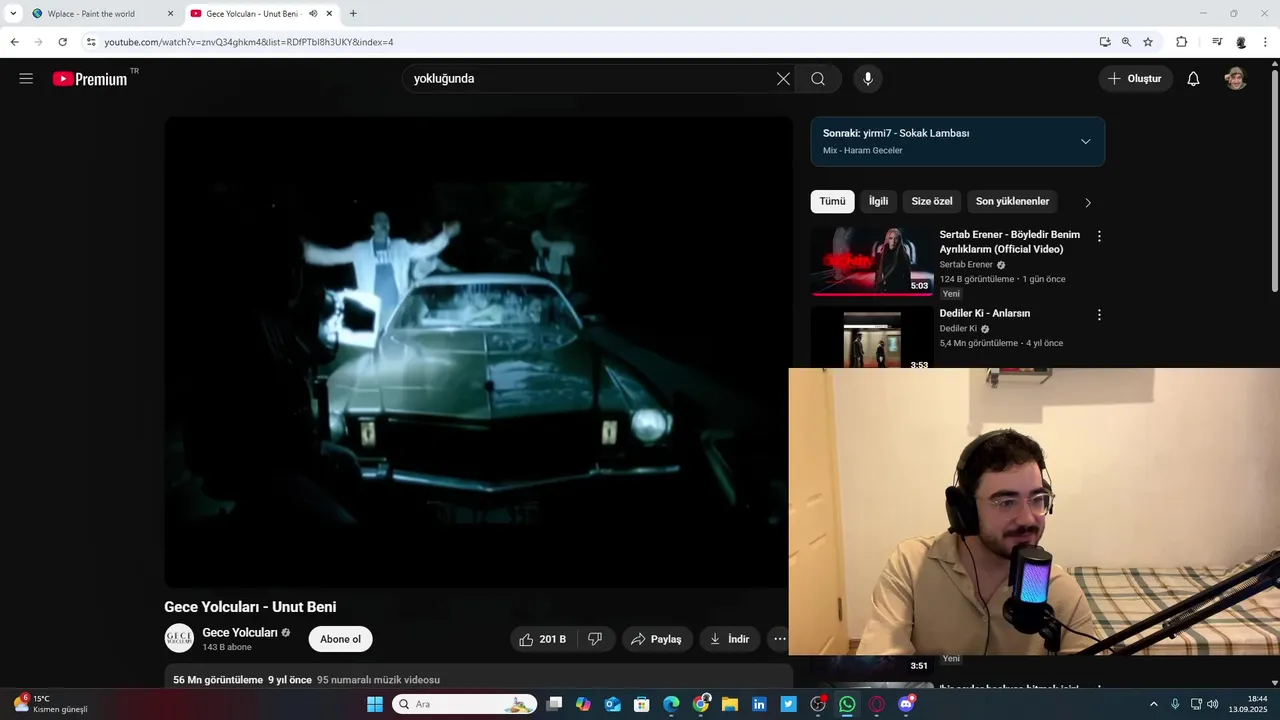The image size is (1280, 720).
Task: Open Sertab Erener video thumbnail
Action: (x=871, y=261)
